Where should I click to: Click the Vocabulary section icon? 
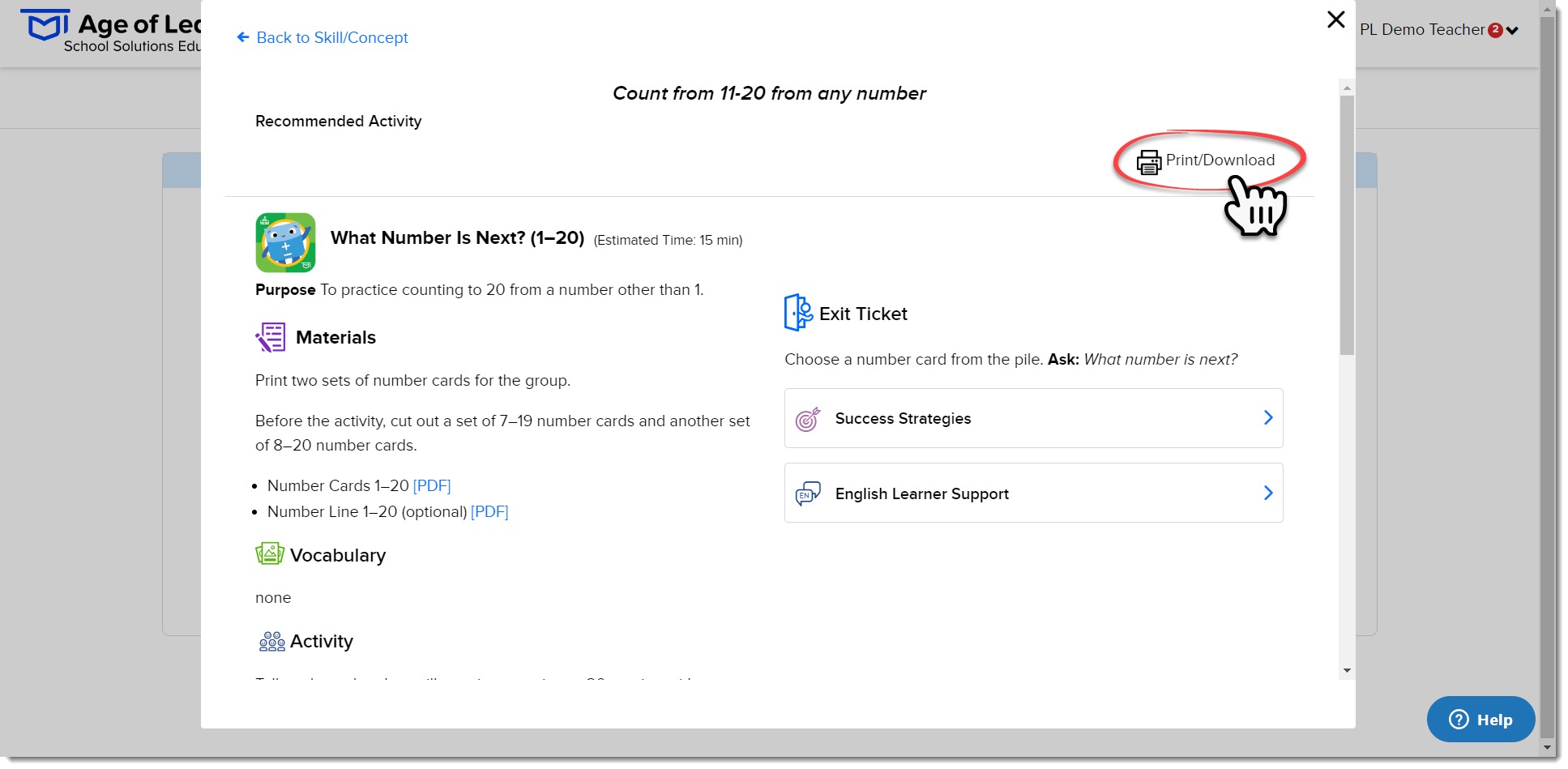coord(270,554)
